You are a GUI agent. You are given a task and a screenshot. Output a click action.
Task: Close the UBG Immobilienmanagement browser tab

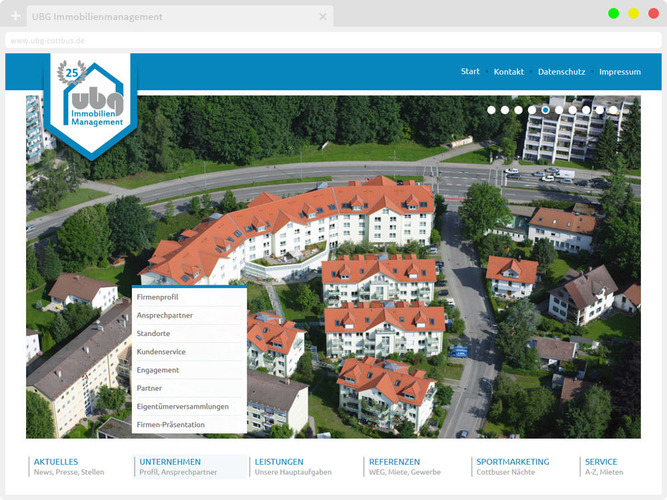(x=323, y=17)
